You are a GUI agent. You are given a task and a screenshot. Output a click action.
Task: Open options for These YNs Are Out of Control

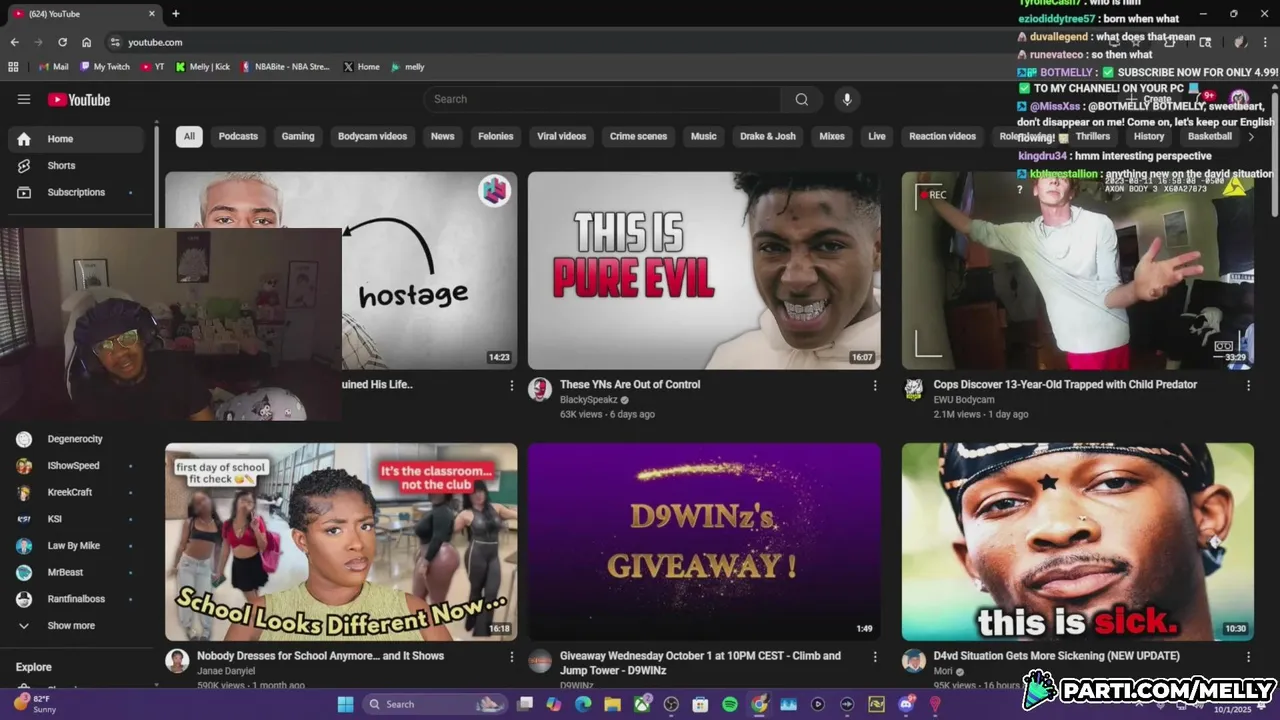coord(875,385)
